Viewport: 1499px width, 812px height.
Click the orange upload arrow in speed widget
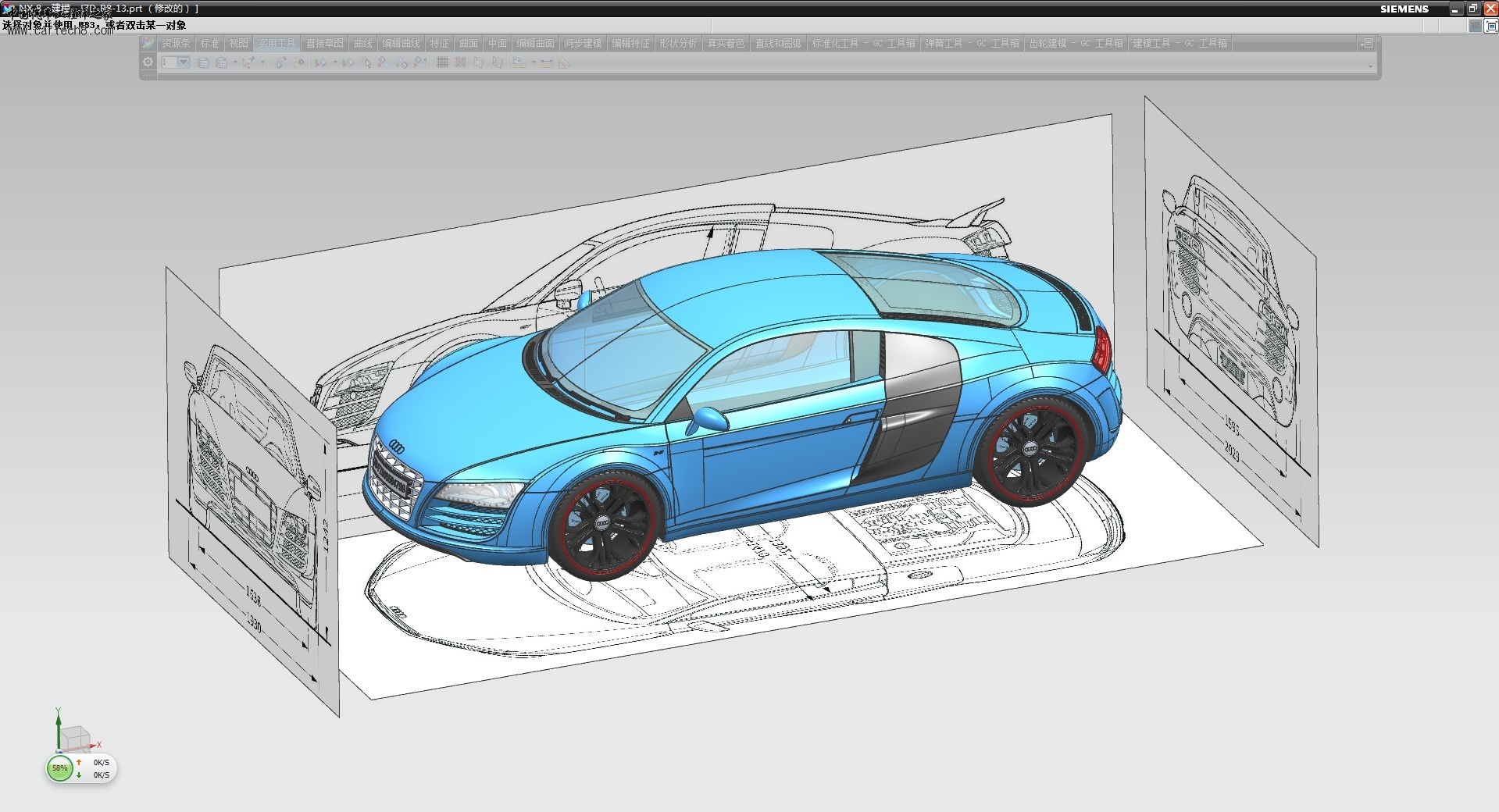point(79,762)
